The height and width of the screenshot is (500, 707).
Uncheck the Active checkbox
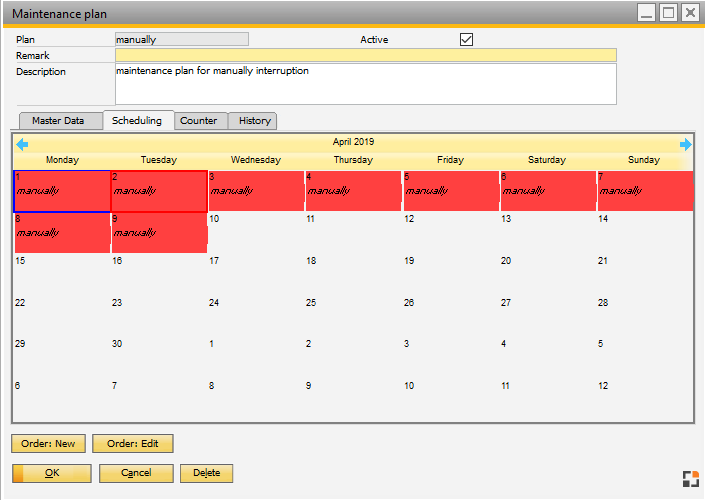pos(466,40)
